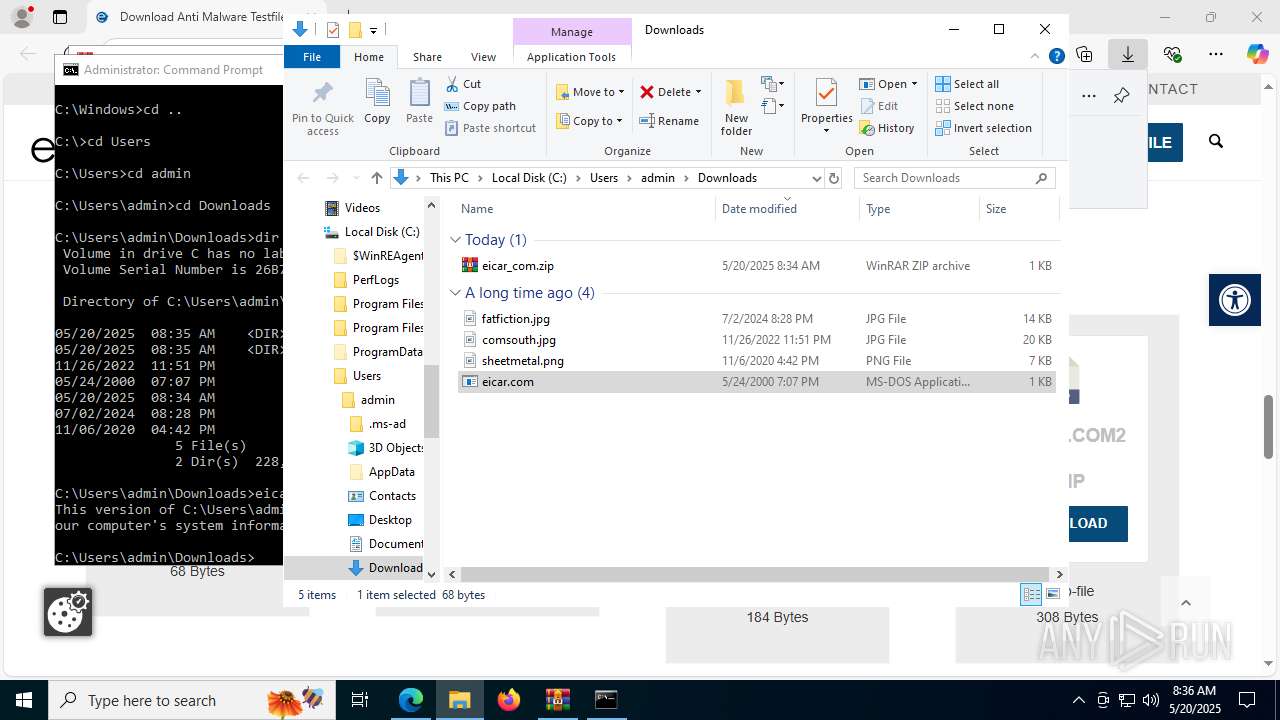Click Local Disk (C:) breadcrumb
Image resolution: width=1280 pixels, height=720 pixels.
(x=529, y=178)
